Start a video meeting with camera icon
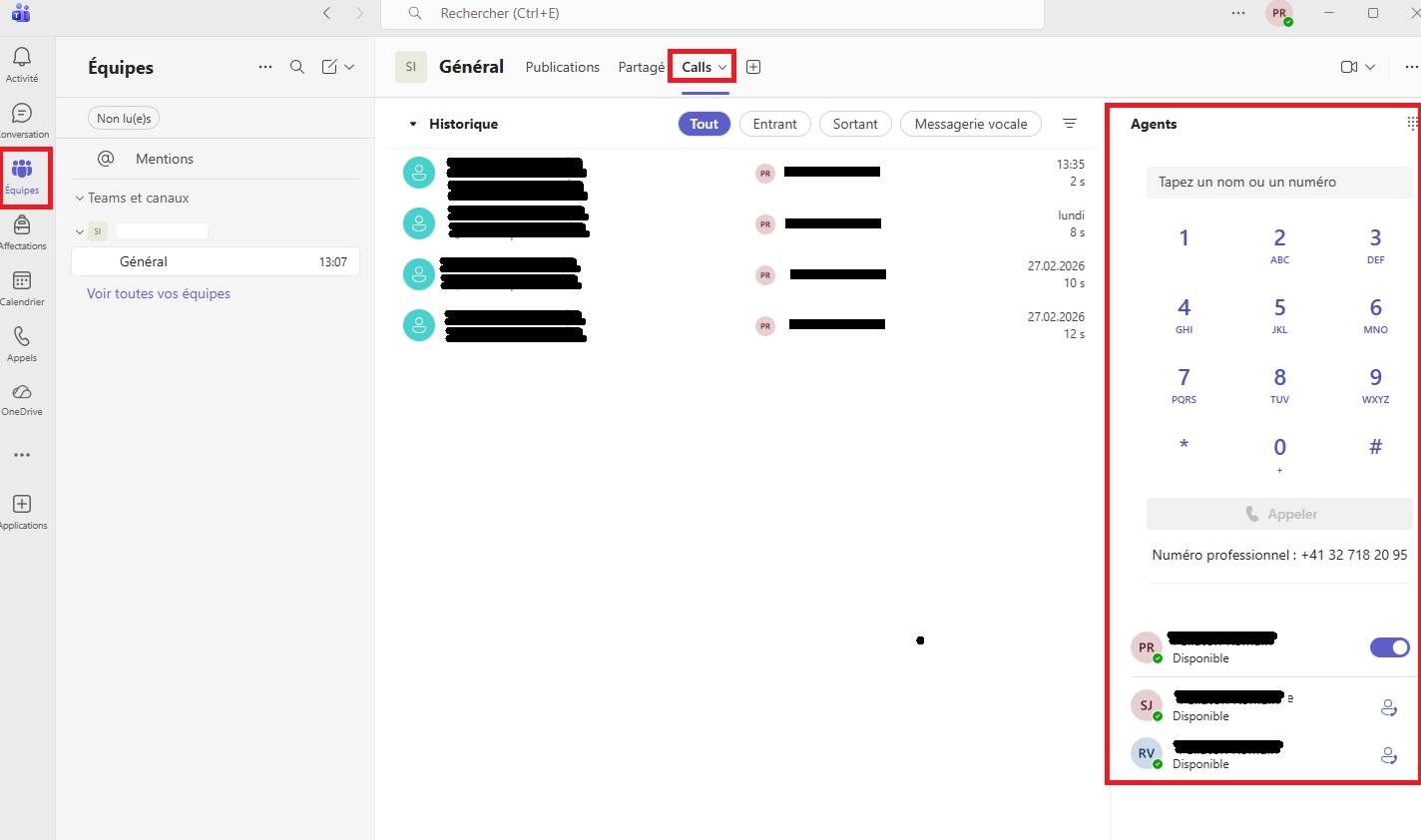Image resolution: width=1421 pixels, height=840 pixels. (1349, 67)
